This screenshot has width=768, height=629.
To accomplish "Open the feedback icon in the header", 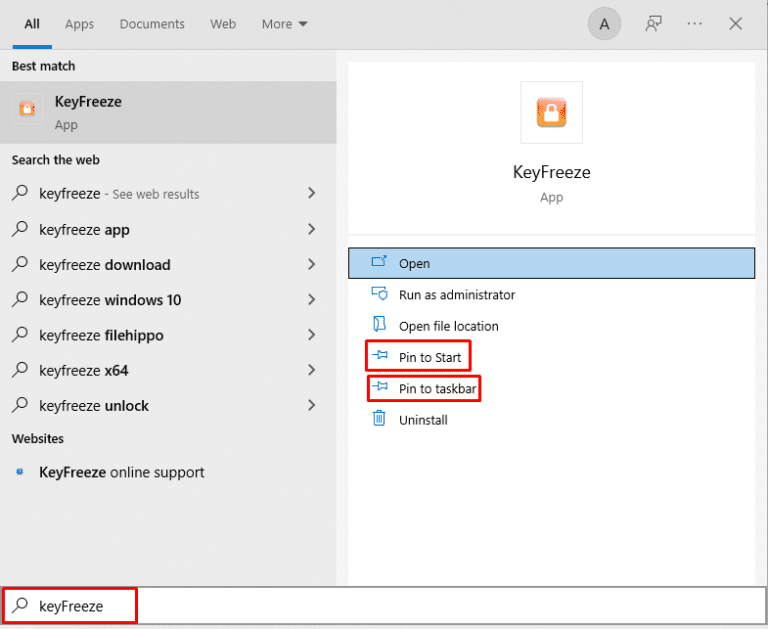I will click(x=653, y=24).
